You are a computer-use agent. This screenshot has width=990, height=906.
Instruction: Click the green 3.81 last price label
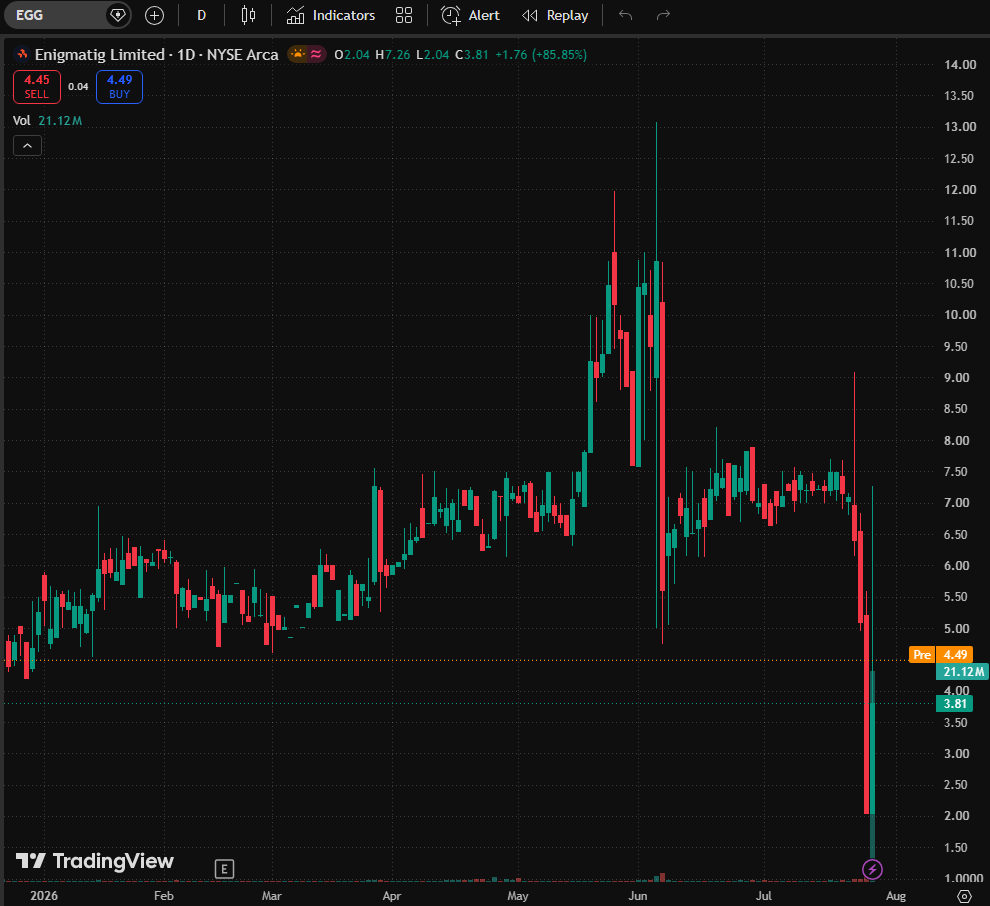[x=955, y=703]
